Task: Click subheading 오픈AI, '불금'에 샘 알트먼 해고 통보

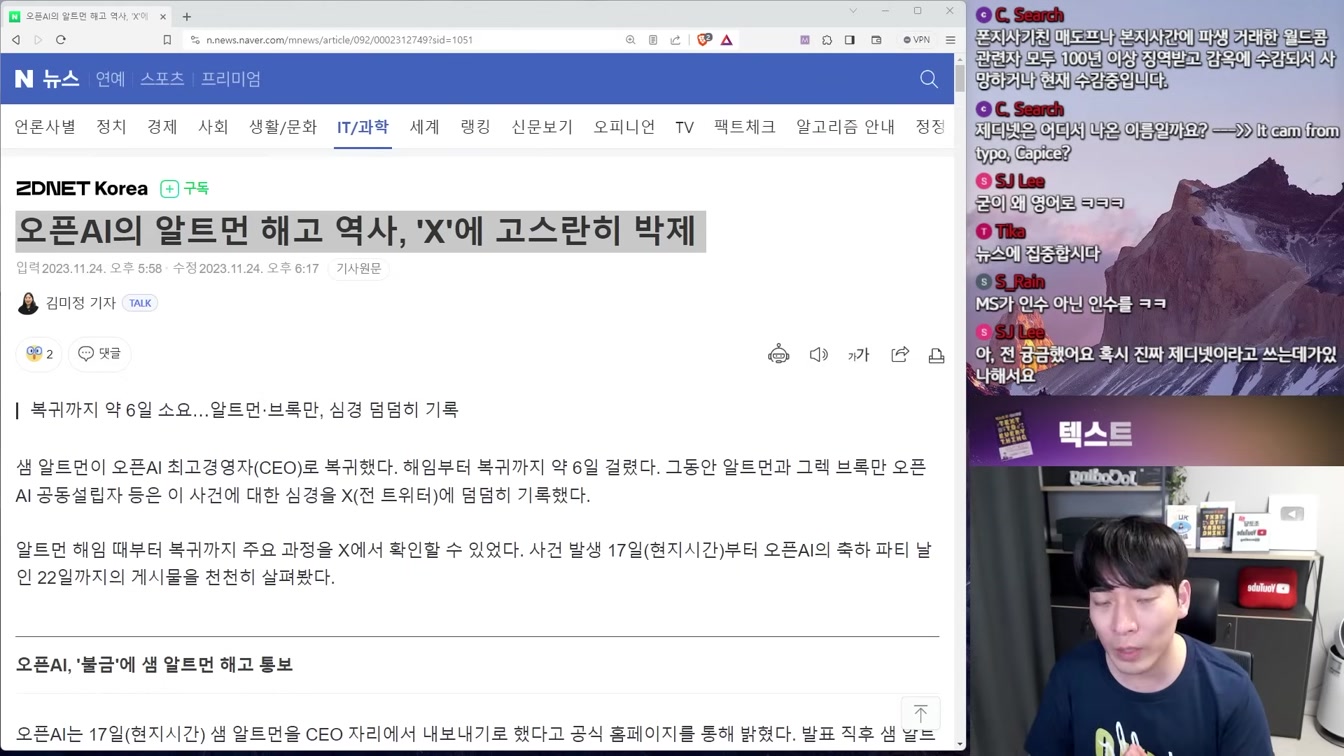Action: [x=154, y=665]
